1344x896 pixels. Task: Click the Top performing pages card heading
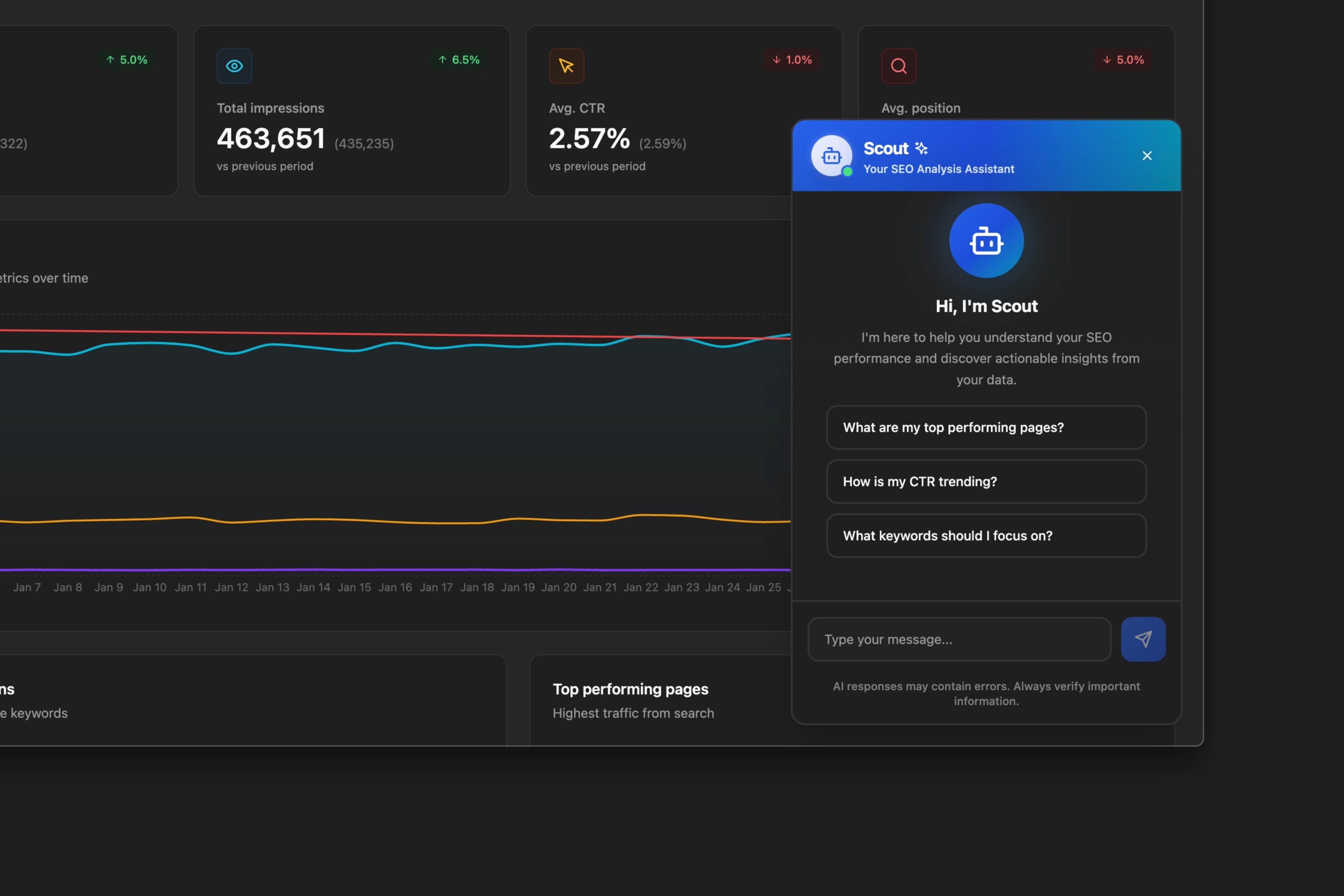pyautogui.click(x=630, y=689)
